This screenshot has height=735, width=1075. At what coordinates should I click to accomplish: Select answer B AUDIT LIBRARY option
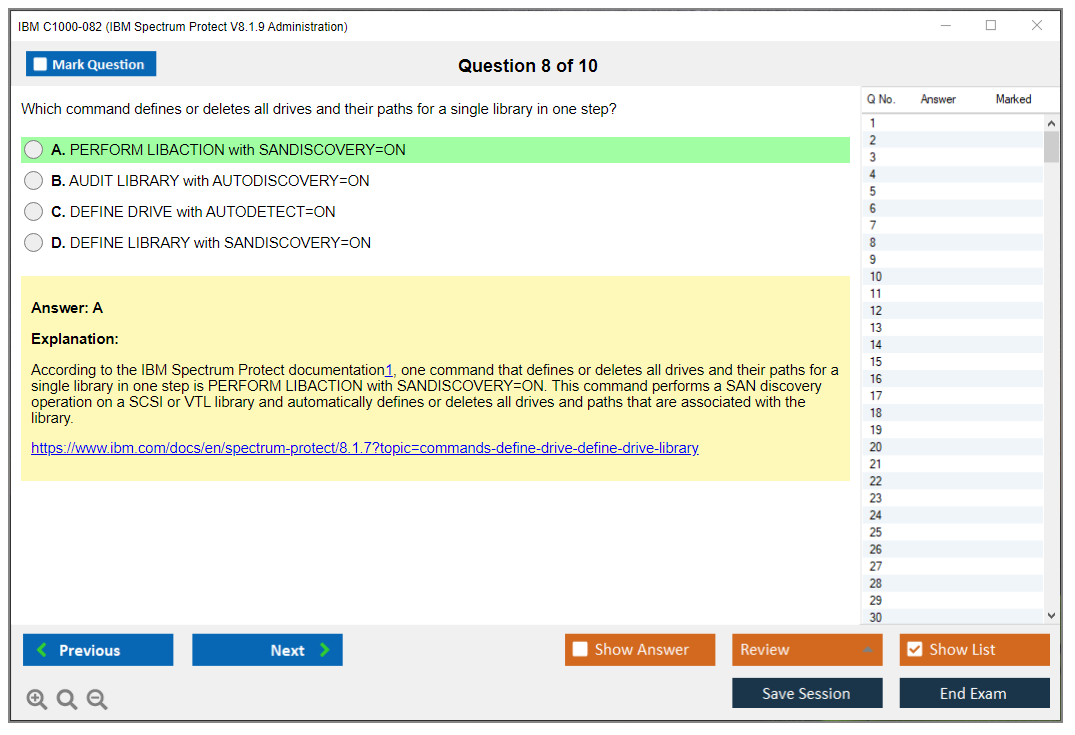(34, 181)
